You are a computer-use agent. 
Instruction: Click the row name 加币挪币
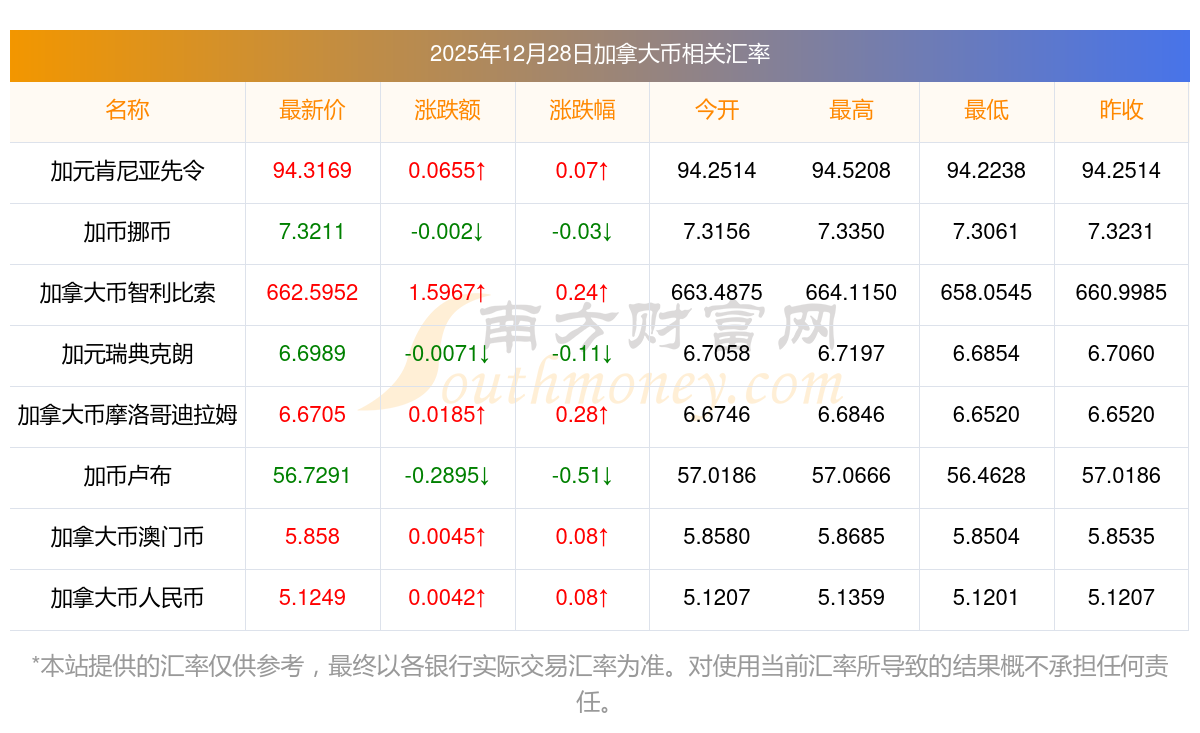127,232
